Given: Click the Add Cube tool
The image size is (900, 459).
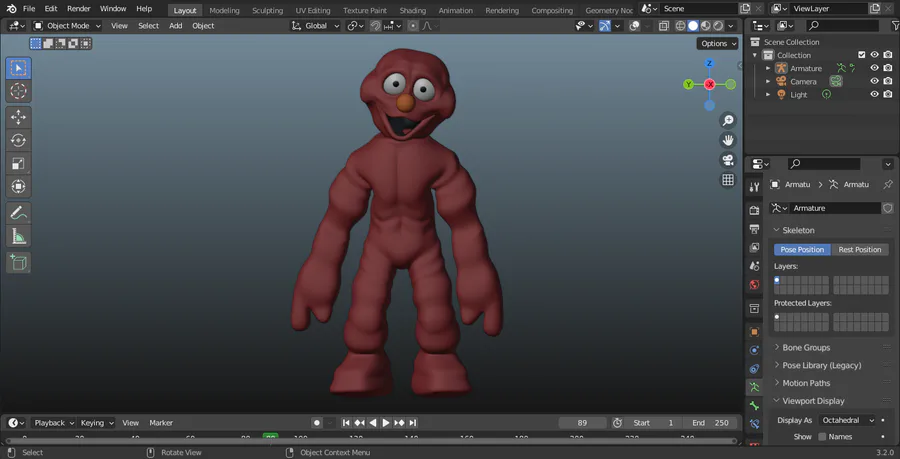Looking at the screenshot, I should [x=18, y=262].
